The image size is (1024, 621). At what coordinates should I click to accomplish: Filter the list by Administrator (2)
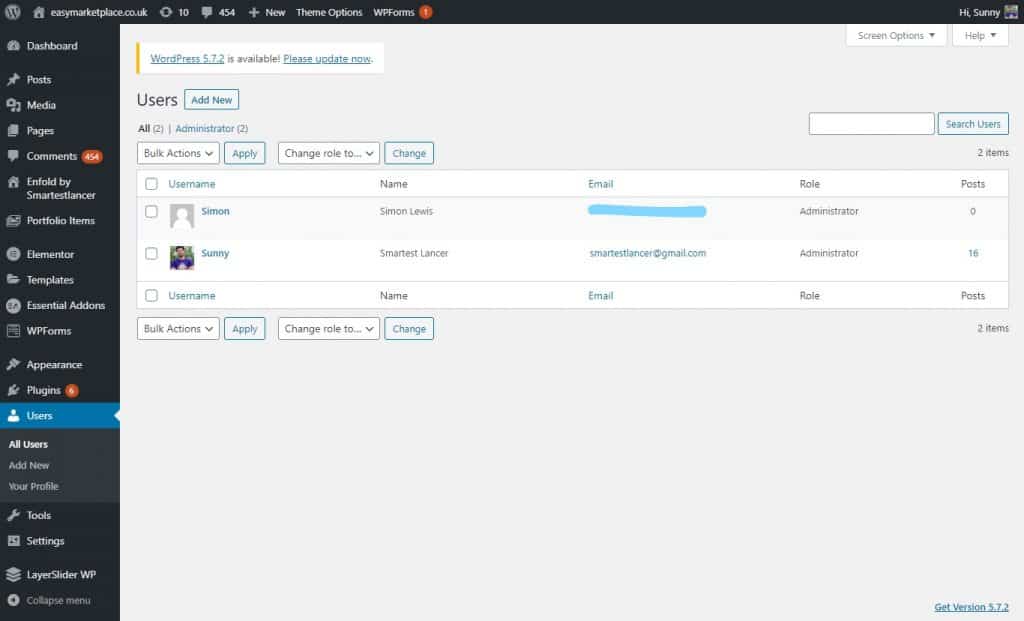click(x=212, y=129)
